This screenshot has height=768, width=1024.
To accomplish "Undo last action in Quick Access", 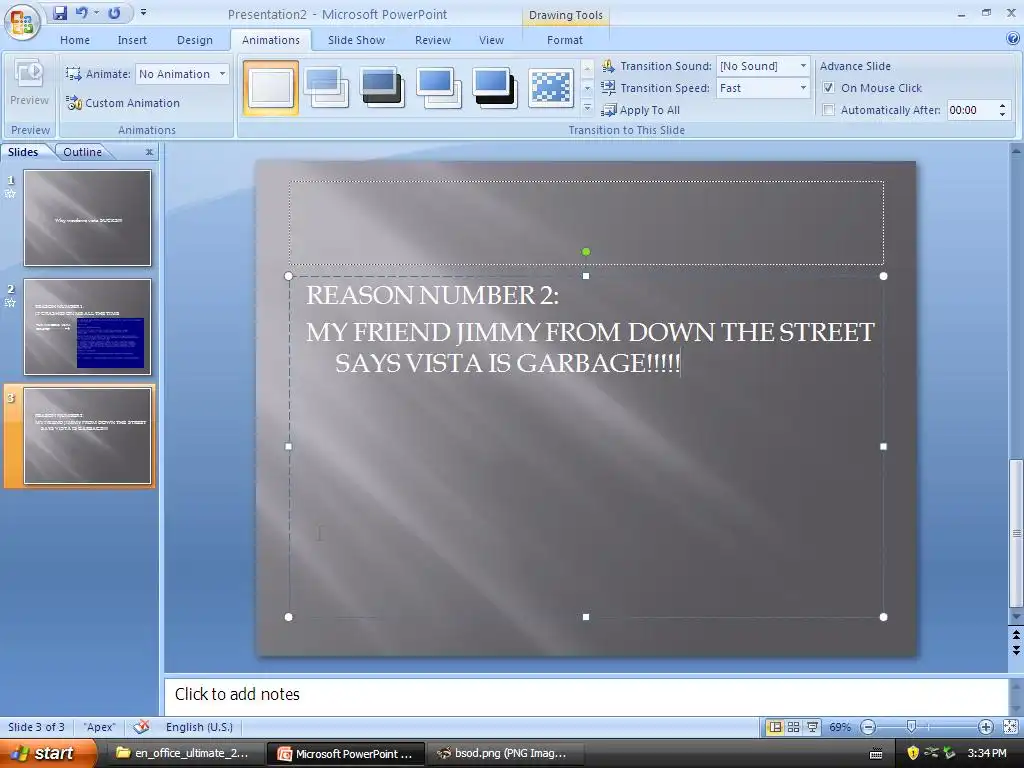I will tap(82, 13).
